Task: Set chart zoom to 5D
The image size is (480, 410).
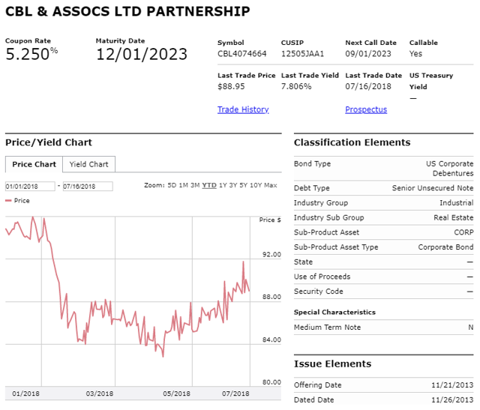Action: (172, 185)
